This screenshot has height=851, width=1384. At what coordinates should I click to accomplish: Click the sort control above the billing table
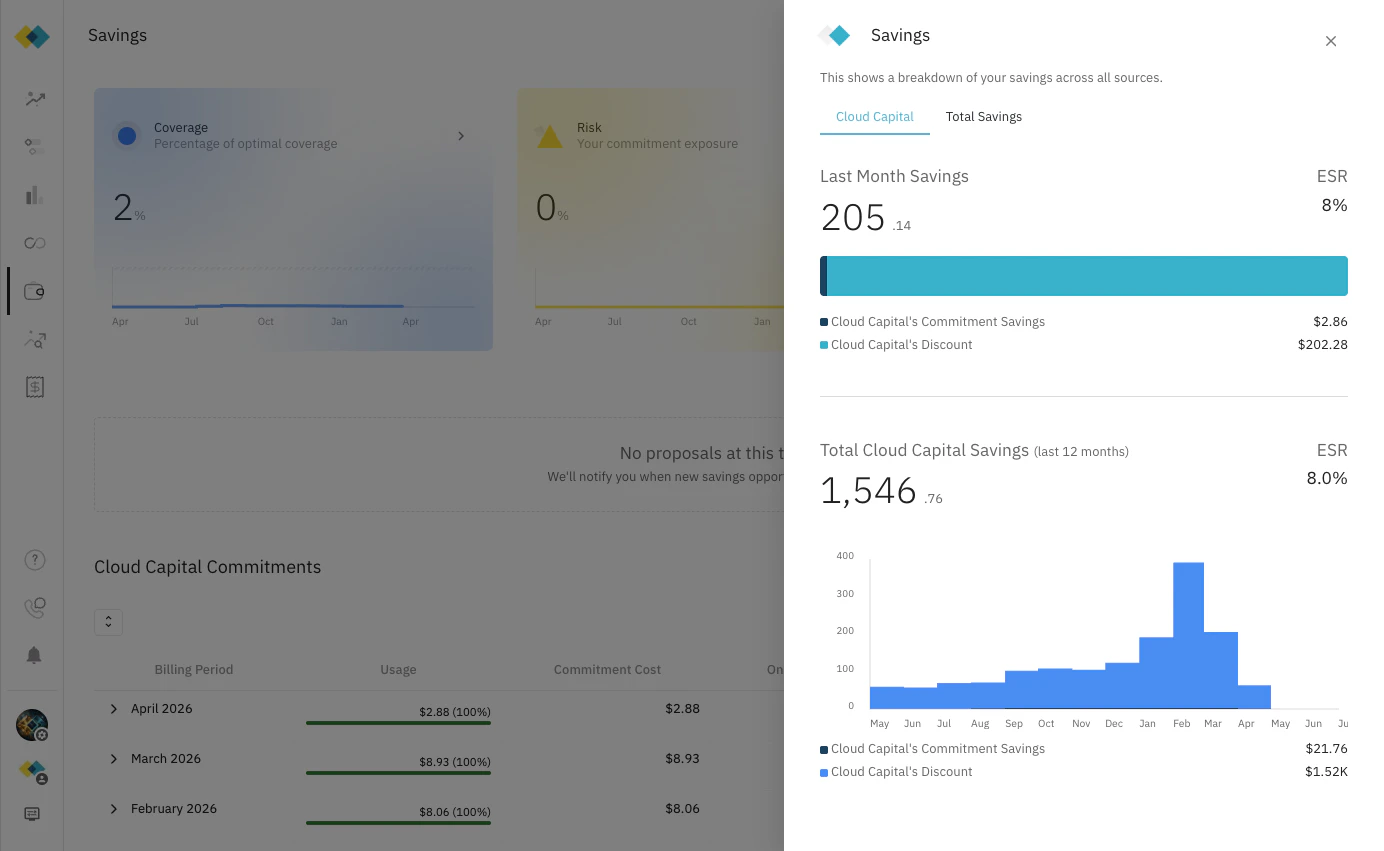[x=108, y=622]
